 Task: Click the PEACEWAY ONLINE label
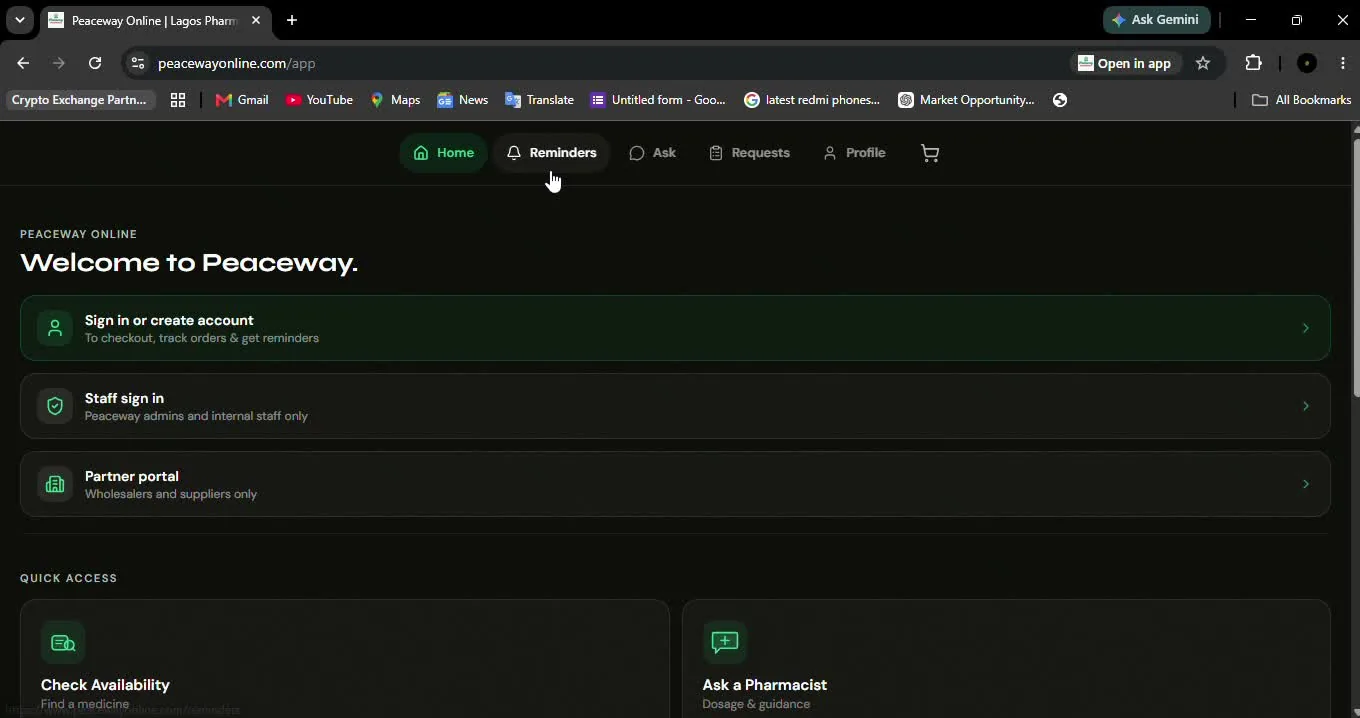(78, 234)
